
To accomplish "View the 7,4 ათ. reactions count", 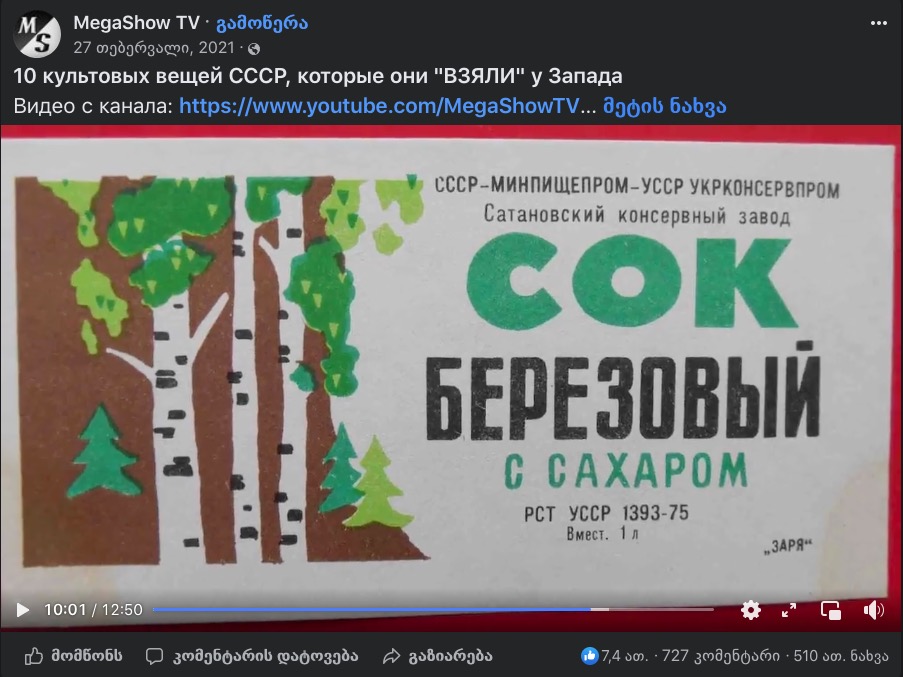I will point(614,656).
